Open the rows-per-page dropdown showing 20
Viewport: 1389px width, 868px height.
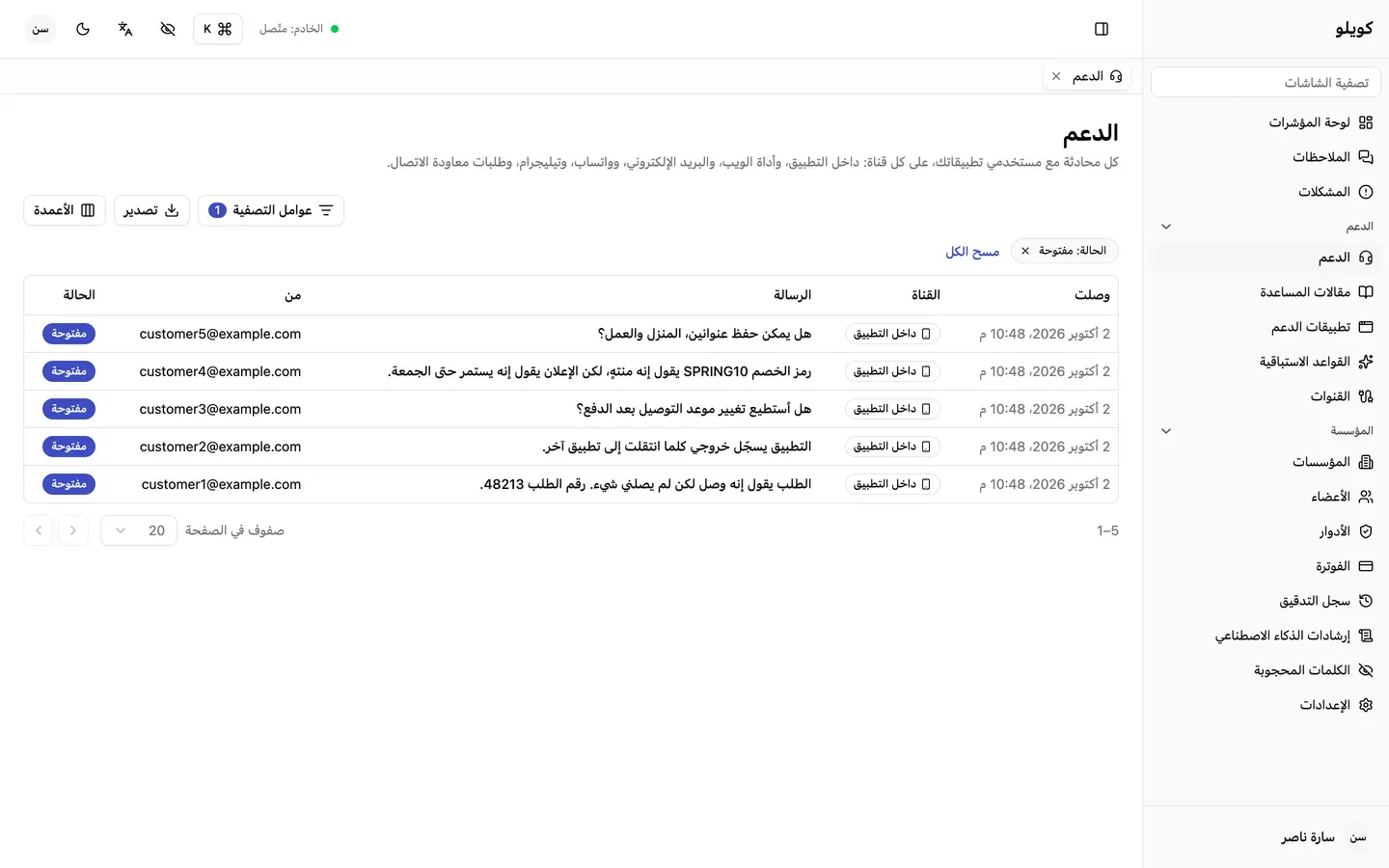[x=139, y=530]
